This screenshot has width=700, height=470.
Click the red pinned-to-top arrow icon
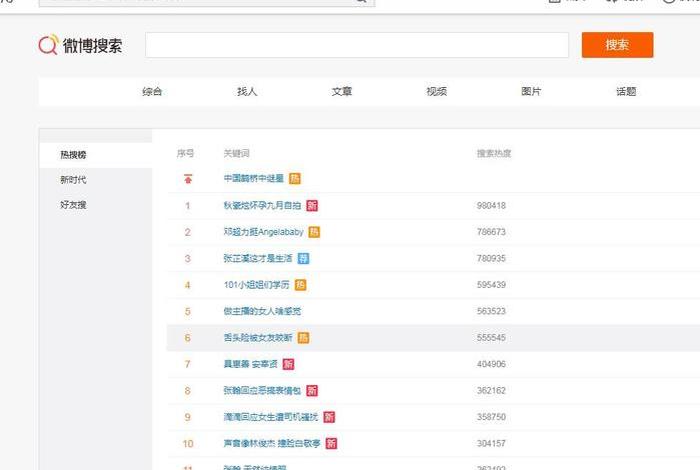188,179
